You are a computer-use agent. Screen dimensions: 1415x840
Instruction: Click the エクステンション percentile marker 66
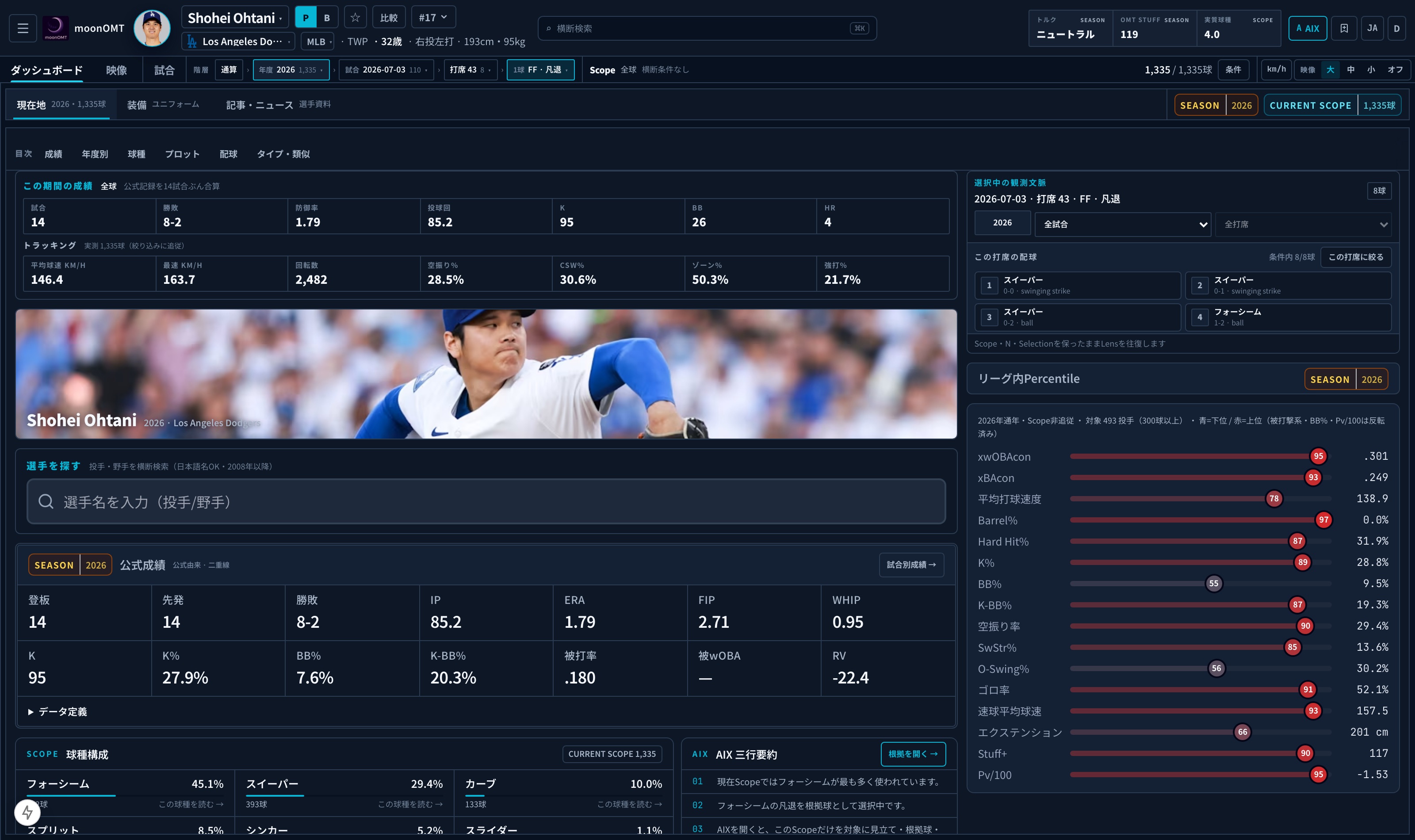coord(1243,732)
